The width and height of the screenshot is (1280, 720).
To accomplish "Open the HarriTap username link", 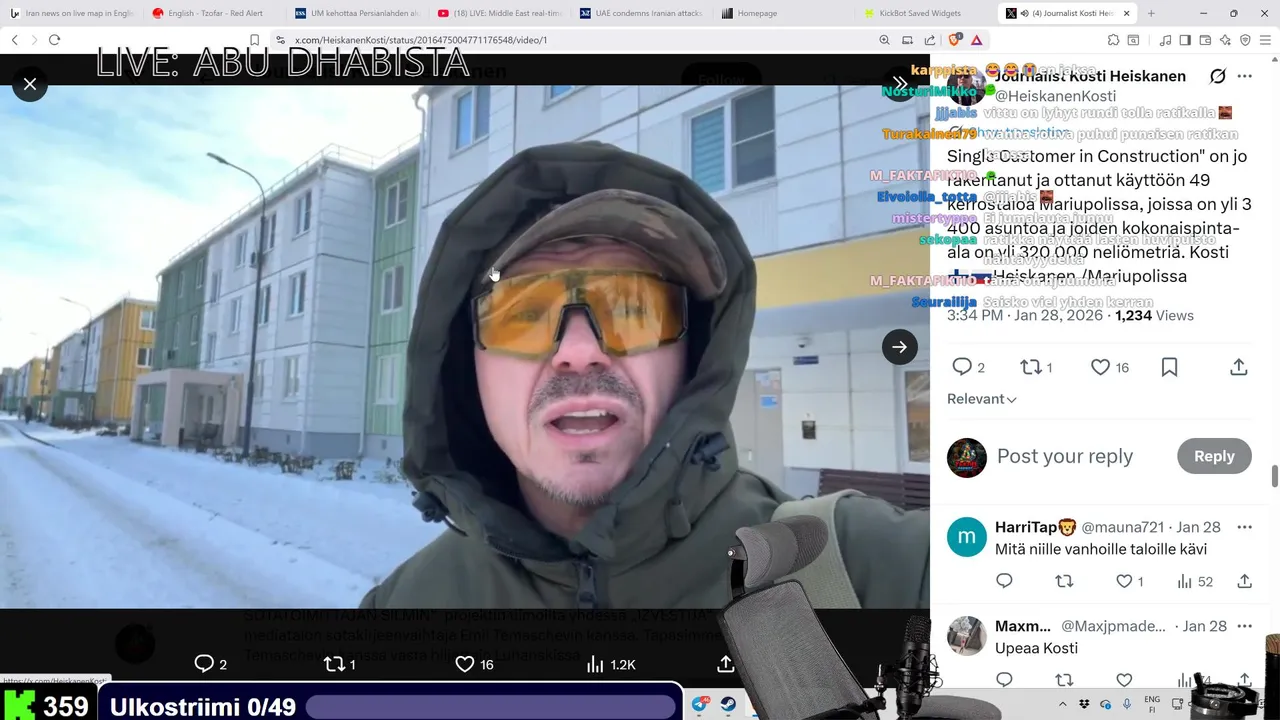I will pyautogui.click(x=1035, y=527).
